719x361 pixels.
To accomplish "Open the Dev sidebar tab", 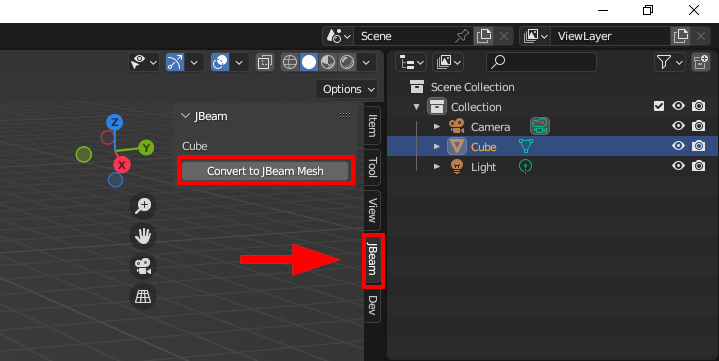I will (372, 305).
